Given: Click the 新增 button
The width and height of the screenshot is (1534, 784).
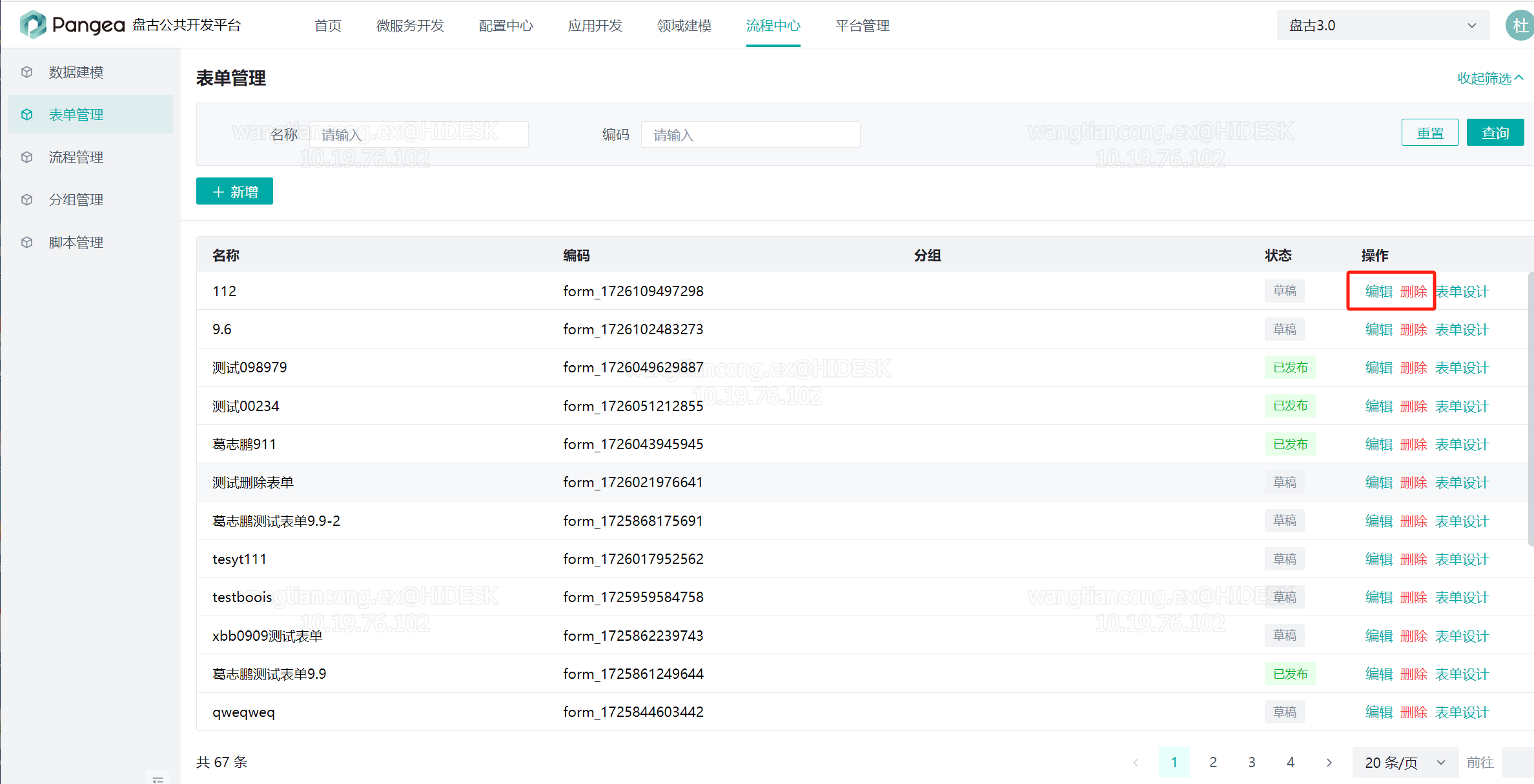Looking at the screenshot, I should coord(234,191).
